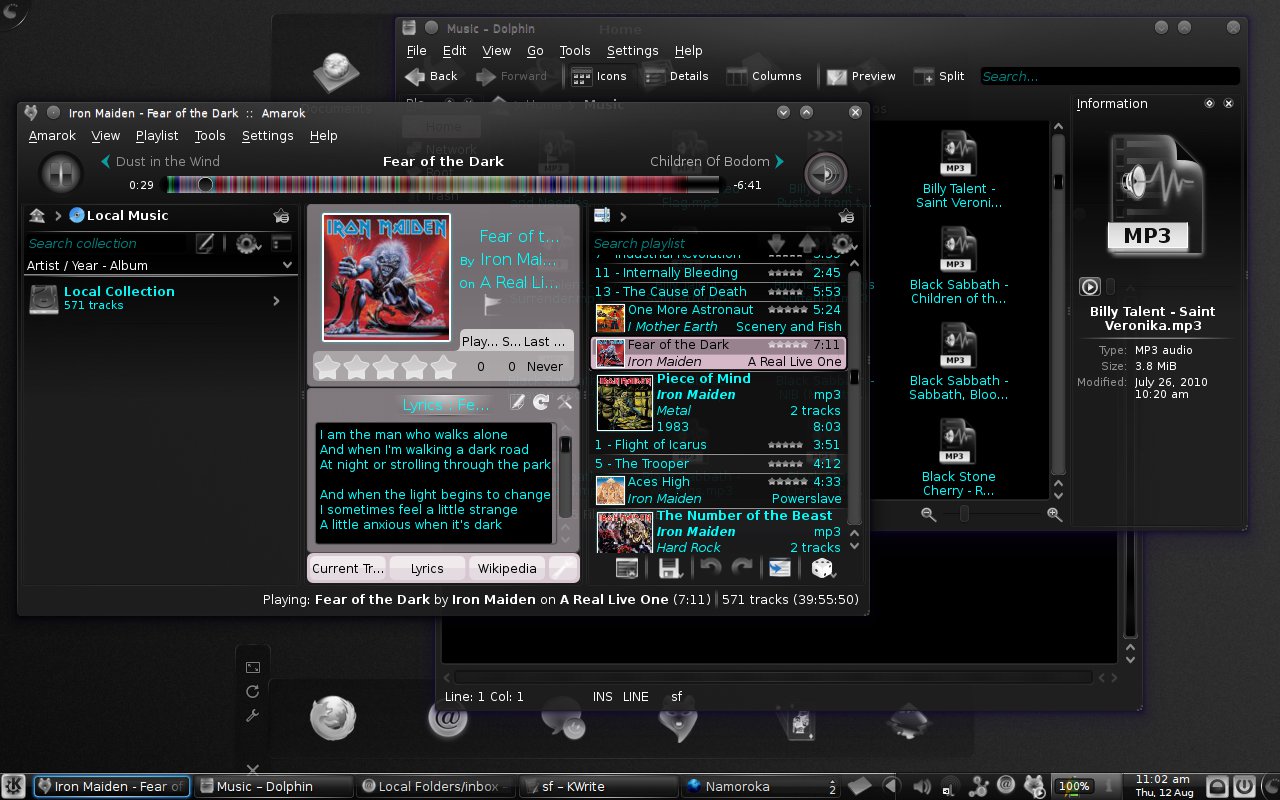Toggle merged collection view icon
The image size is (1280, 800).
click(281, 243)
